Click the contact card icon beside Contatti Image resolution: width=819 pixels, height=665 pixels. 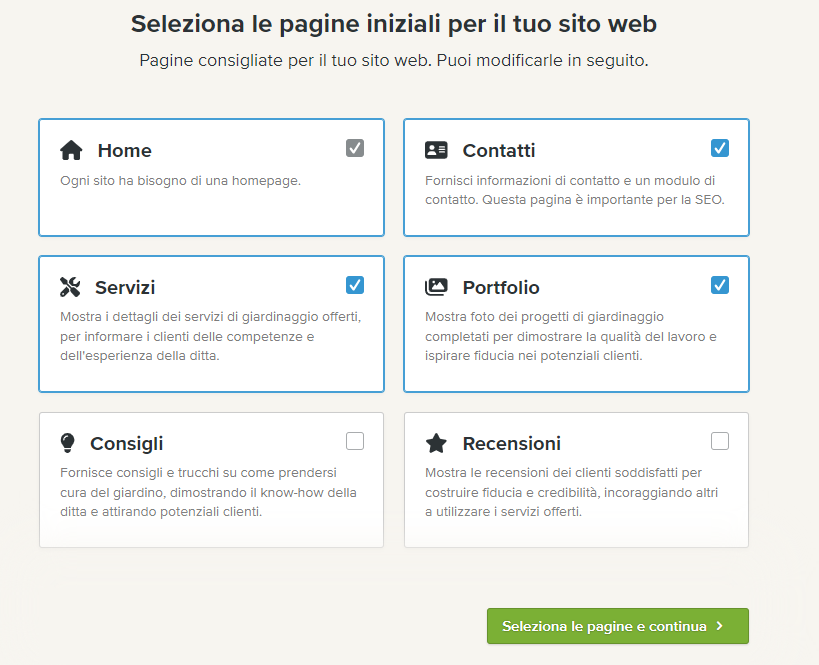point(436,150)
